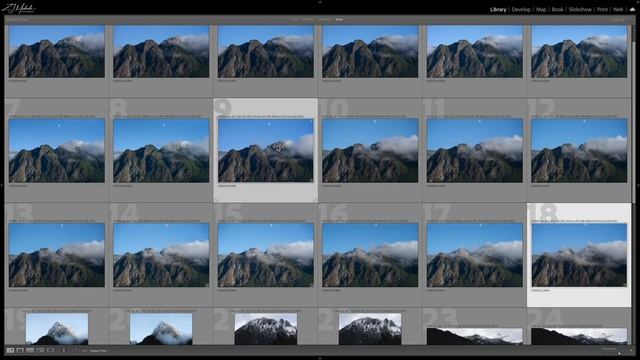Select photo in grid cell 14
The image size is (640, 360).
[x=161, y=255]
